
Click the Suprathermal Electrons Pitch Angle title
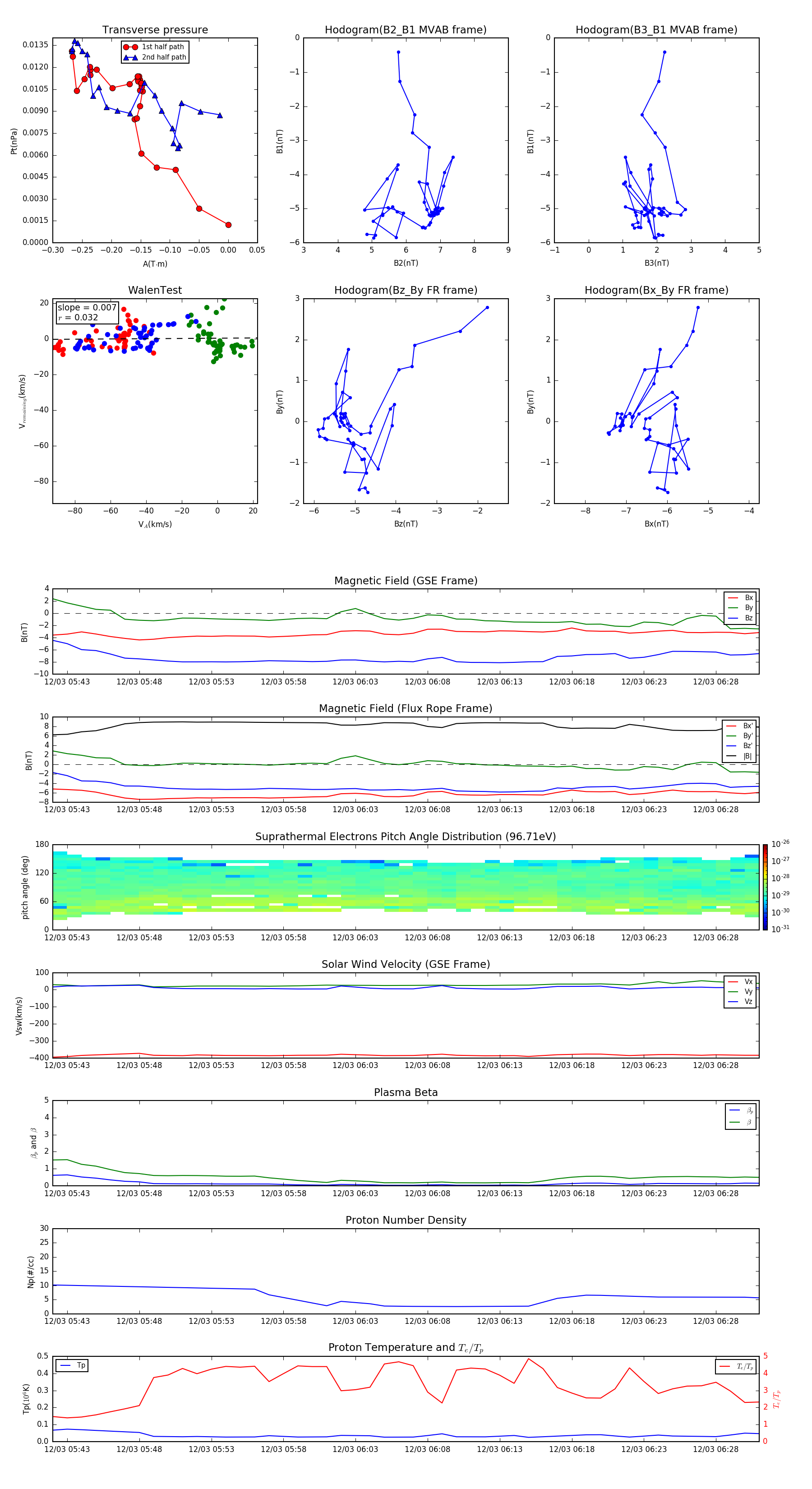(406, 837)
